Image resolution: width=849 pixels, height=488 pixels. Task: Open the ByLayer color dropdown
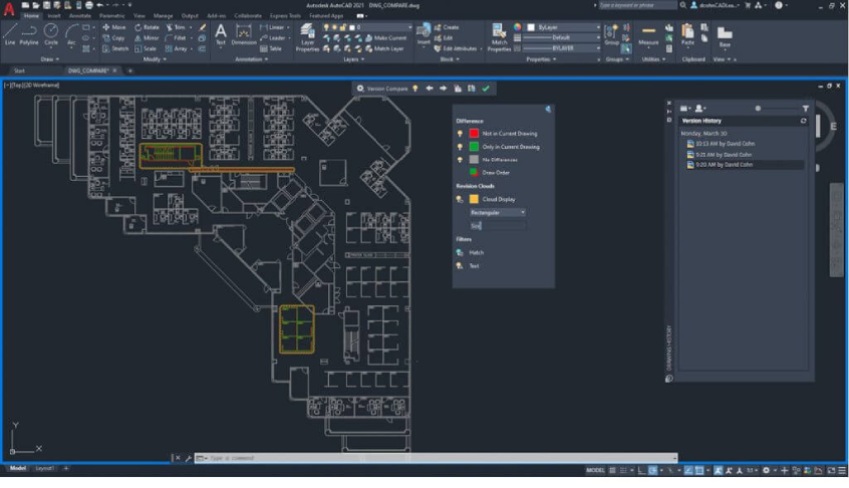click(x=564, y=27)
